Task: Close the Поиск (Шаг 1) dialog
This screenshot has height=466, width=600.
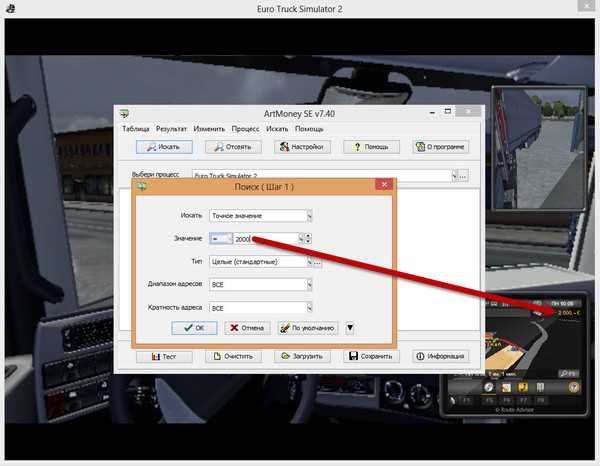Action: 384,185
